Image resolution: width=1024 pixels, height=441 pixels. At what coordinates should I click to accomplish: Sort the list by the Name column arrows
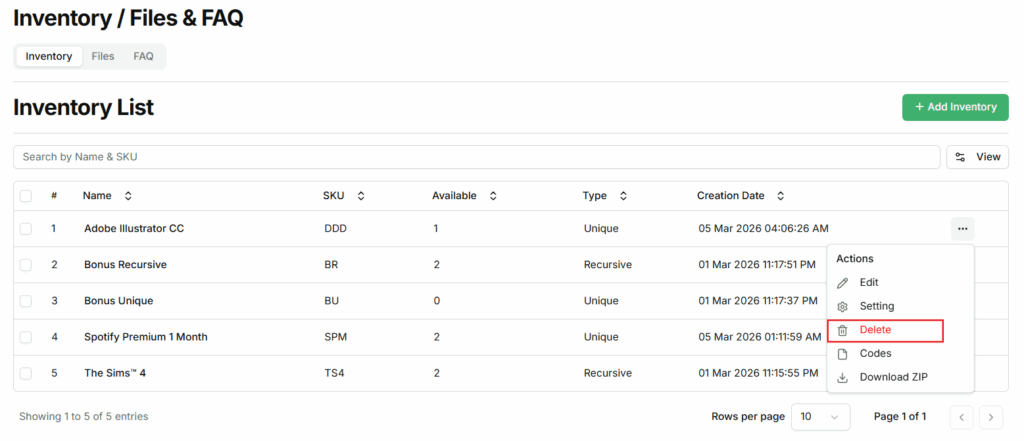tap(128, 196)
